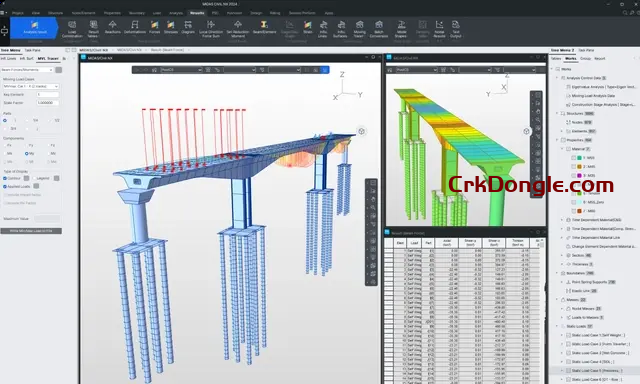
Task: Open the Stresses results icon
Action: tap(171, 27)
